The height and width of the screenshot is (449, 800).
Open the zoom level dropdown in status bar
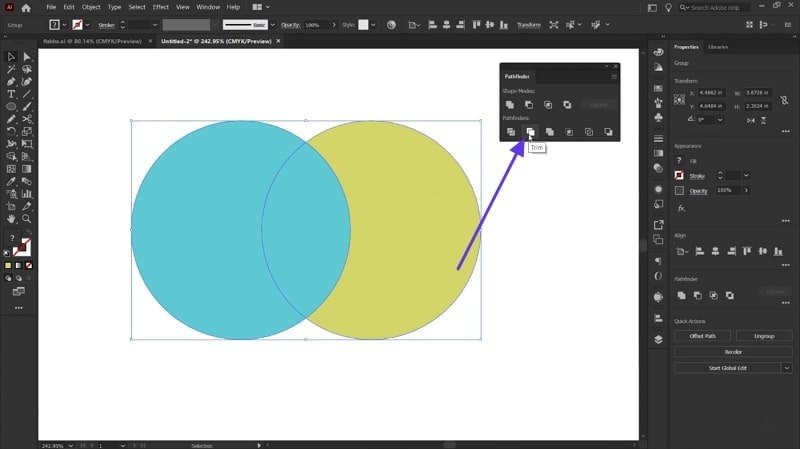70,445
